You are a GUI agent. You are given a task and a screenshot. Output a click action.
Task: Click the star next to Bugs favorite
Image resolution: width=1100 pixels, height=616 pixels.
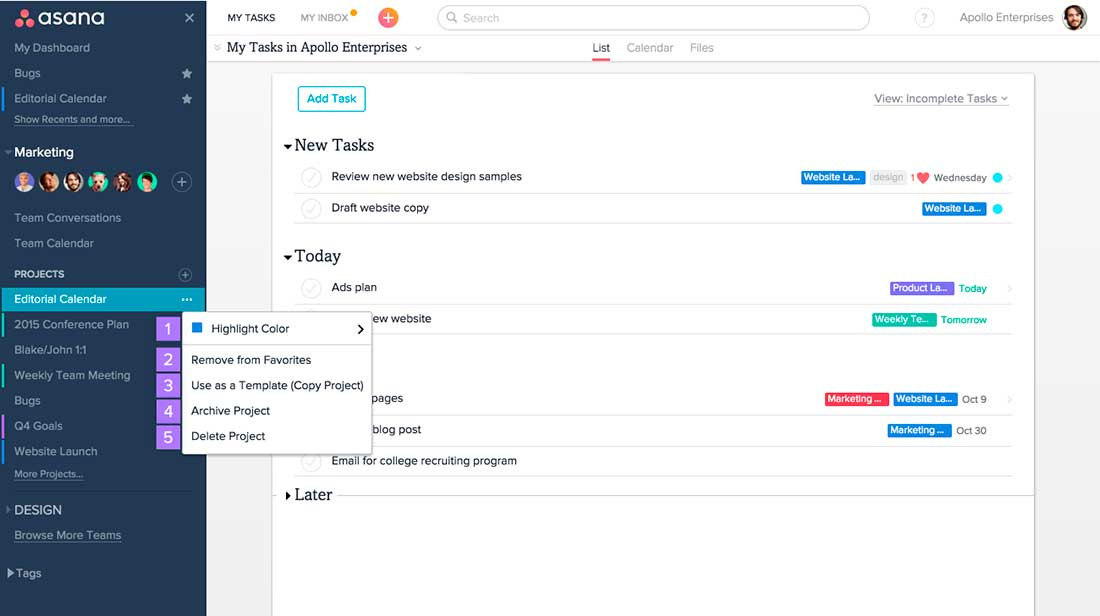[187, 74]
